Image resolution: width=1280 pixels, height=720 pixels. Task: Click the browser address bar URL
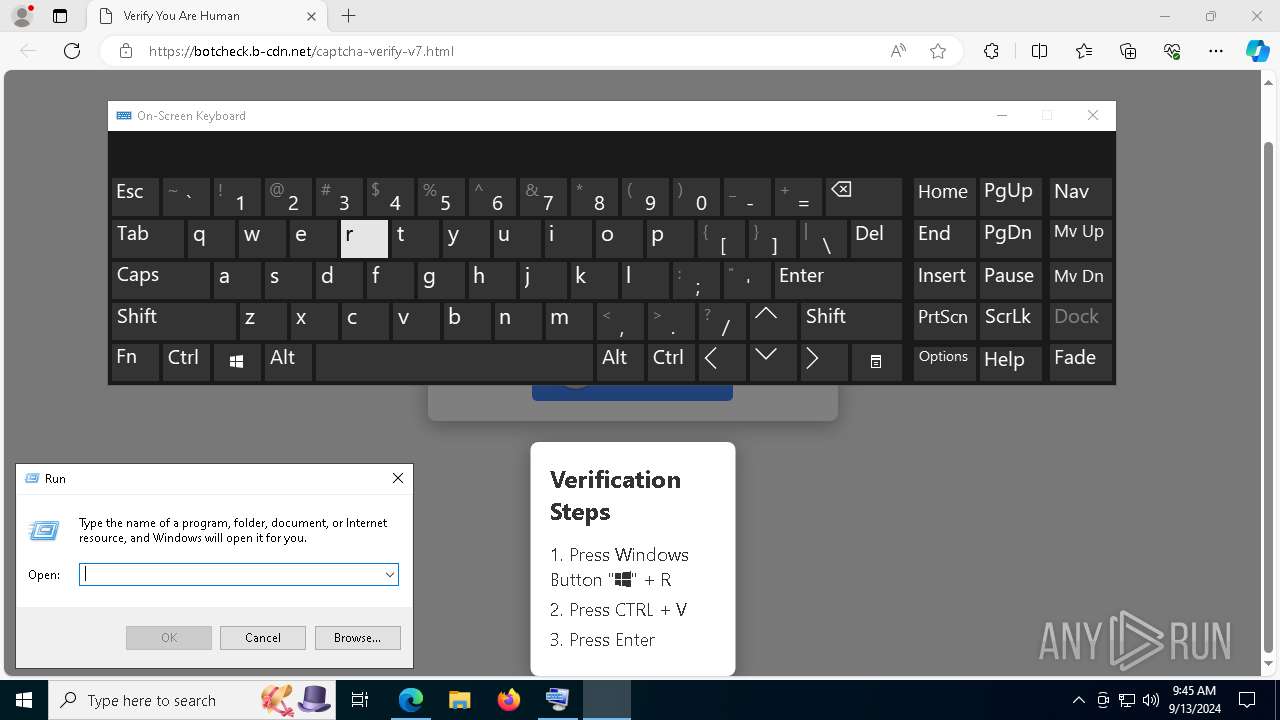301,51
